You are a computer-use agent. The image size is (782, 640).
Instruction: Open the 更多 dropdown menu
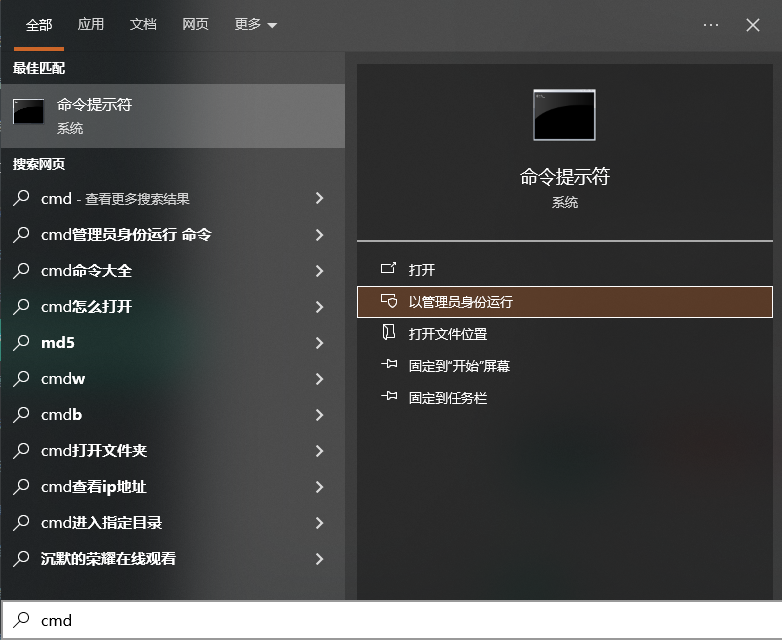click(255, 24)
